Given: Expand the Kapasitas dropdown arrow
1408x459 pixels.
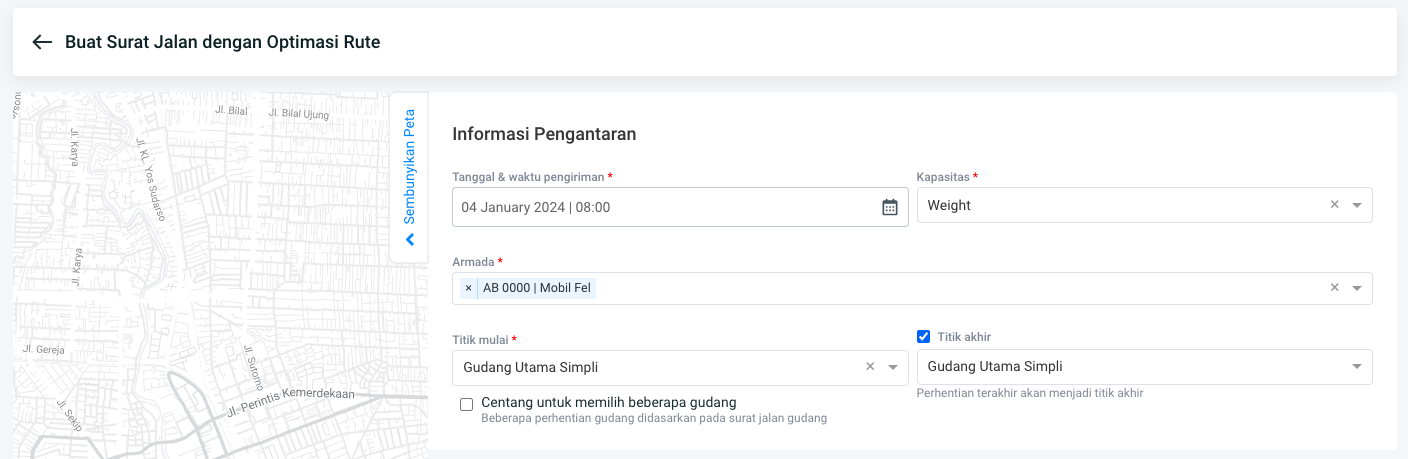Looking at the screenshot, I should click(1357, 205).
